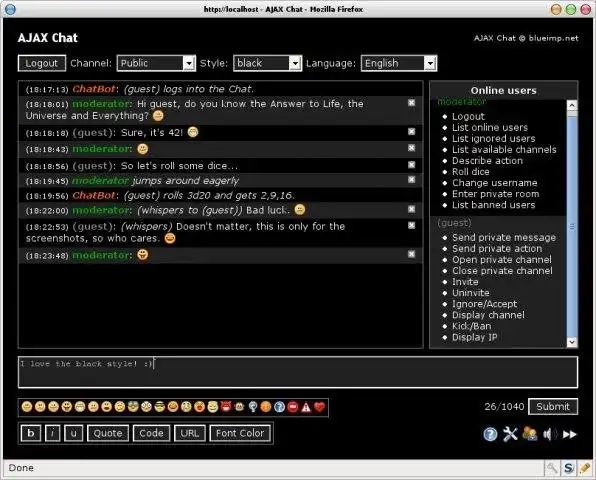Screen dimensions: 596x480
Task: Apply italic with the i button
Action: click(x=52, y=433)
